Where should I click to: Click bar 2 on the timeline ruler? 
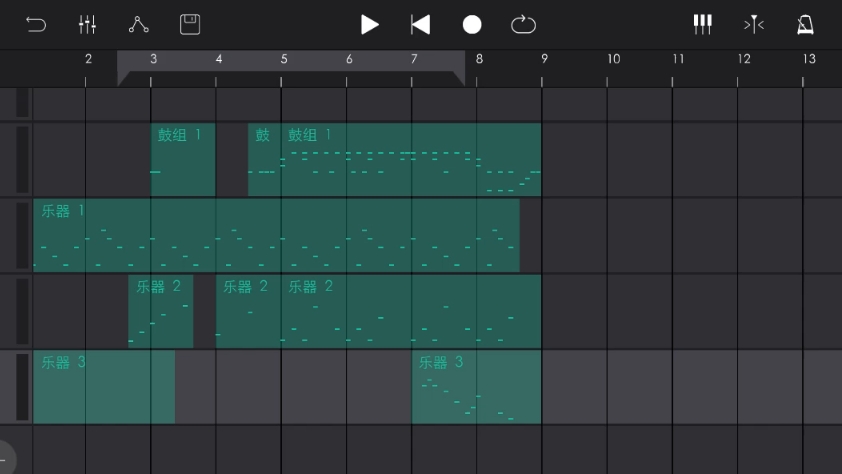point(88,59)
